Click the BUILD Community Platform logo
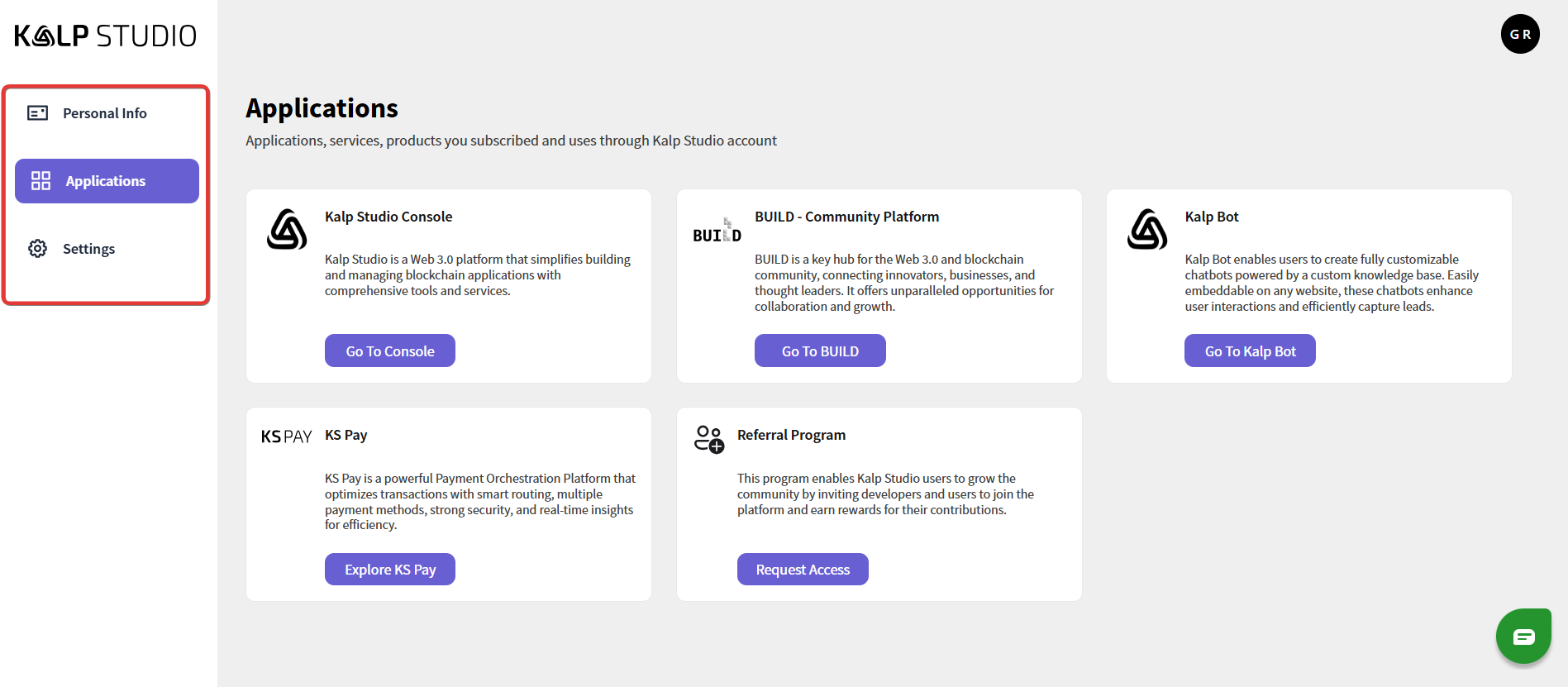This screenshot has width=1568, height=687. pos(717,231)
